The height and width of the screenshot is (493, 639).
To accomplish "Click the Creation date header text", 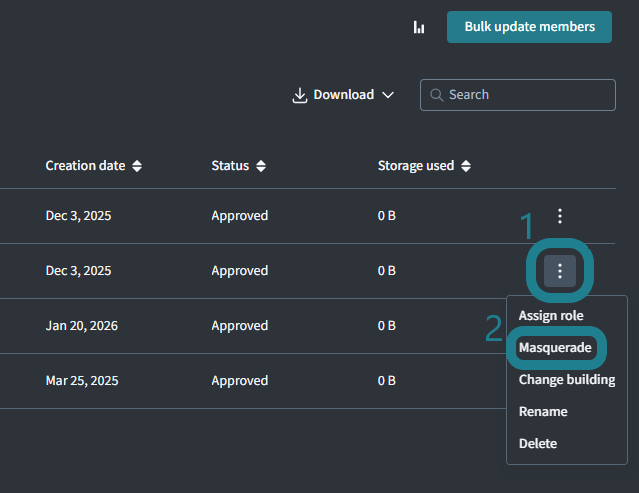I will pyautogui.click(x=85, y=166).
